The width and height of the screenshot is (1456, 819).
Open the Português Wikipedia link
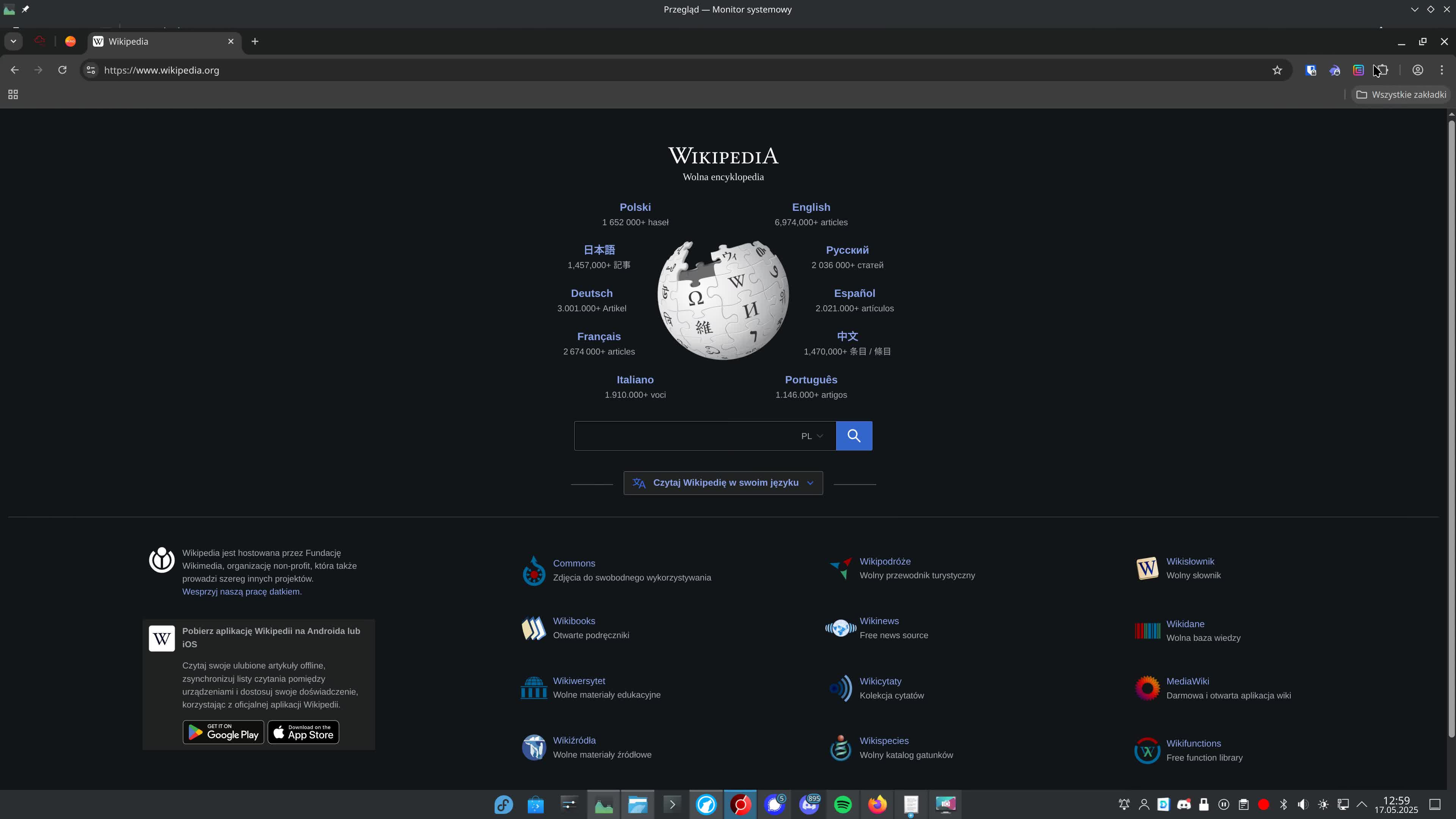(x=811, y=380)
